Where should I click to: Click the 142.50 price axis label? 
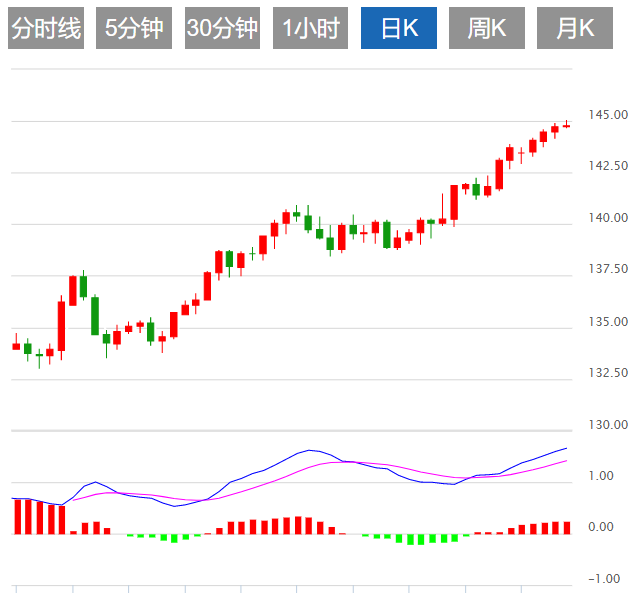tap(608, 166)
